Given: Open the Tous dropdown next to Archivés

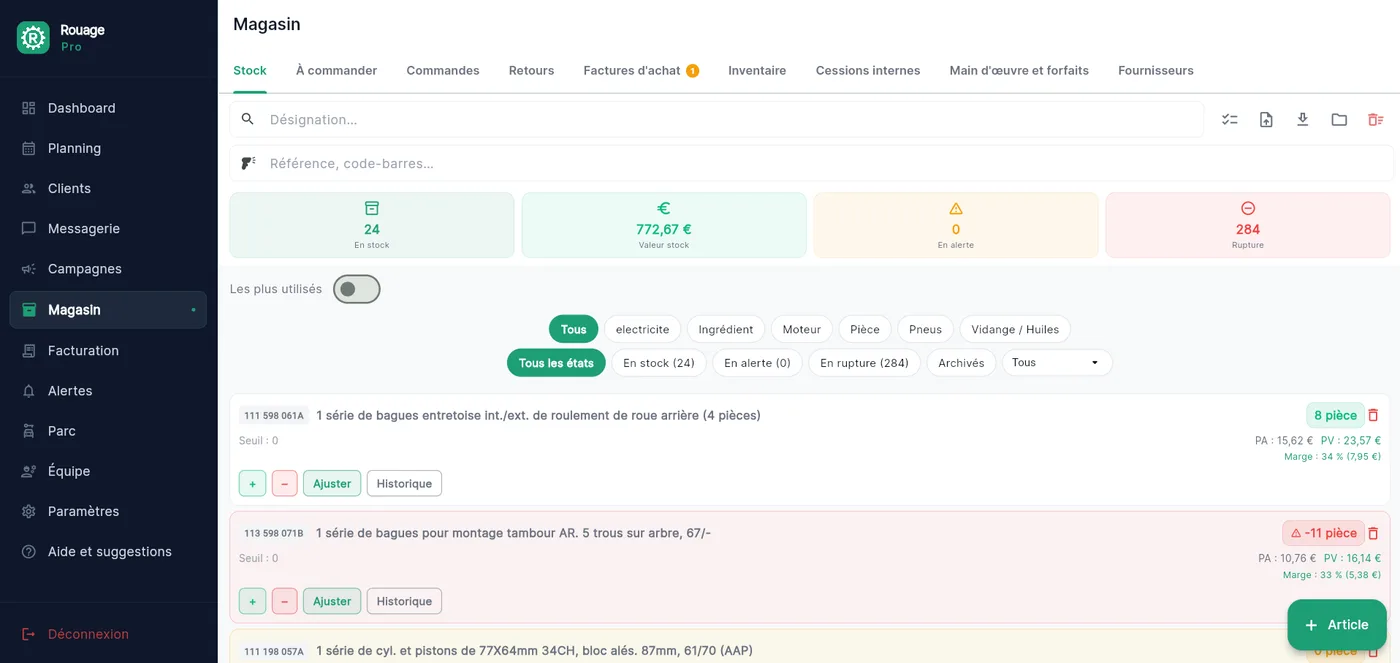Looking at the screenshot, I should pos(1057,362).
